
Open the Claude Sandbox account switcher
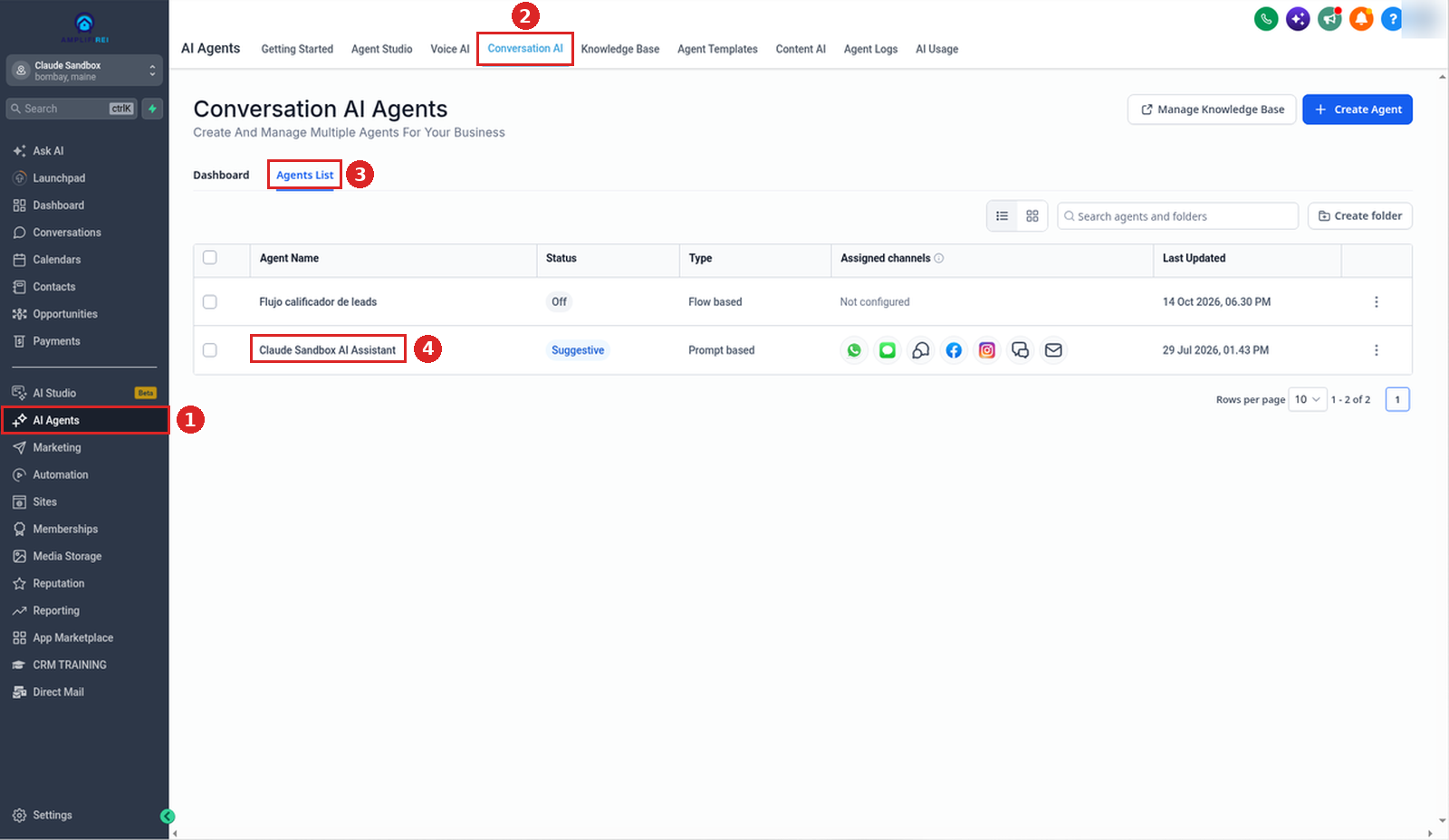pyautogui.click(x=84, y=71)
